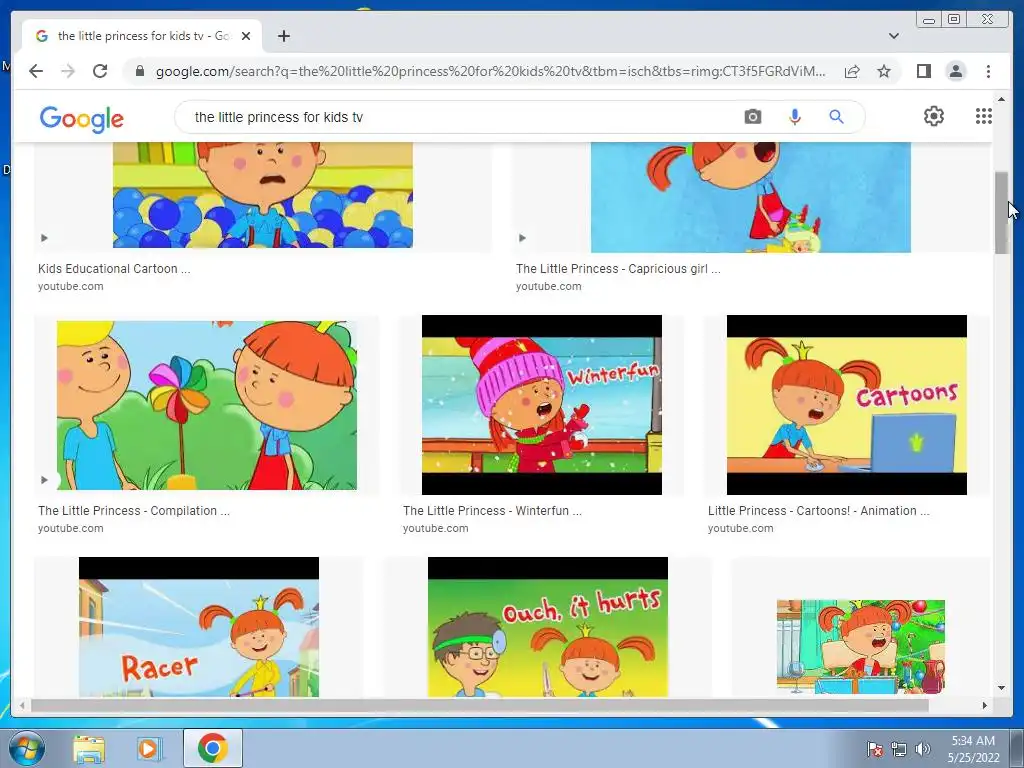Click vertical scrollbar thumb

tap(1001, 213)
